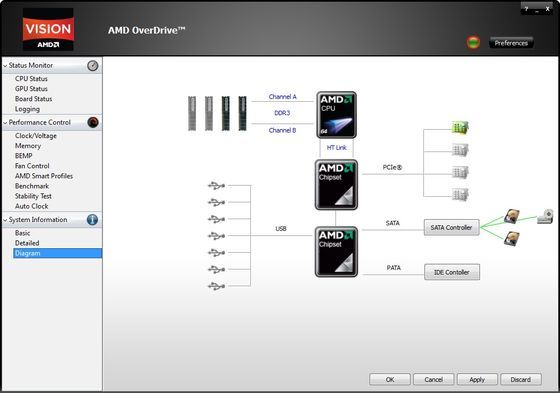Click the help question mark button
This screenshot has height=393, width=560.
coord(526,9)
